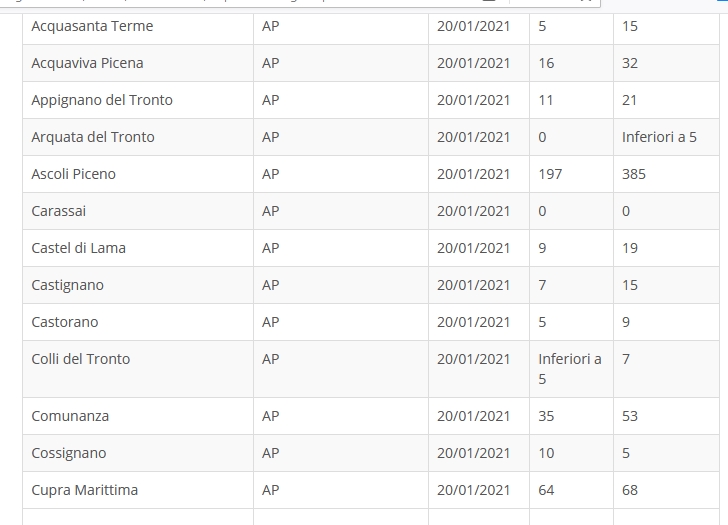
Task: Select the Comunanza municipality cell
Action: coord(138,416)
